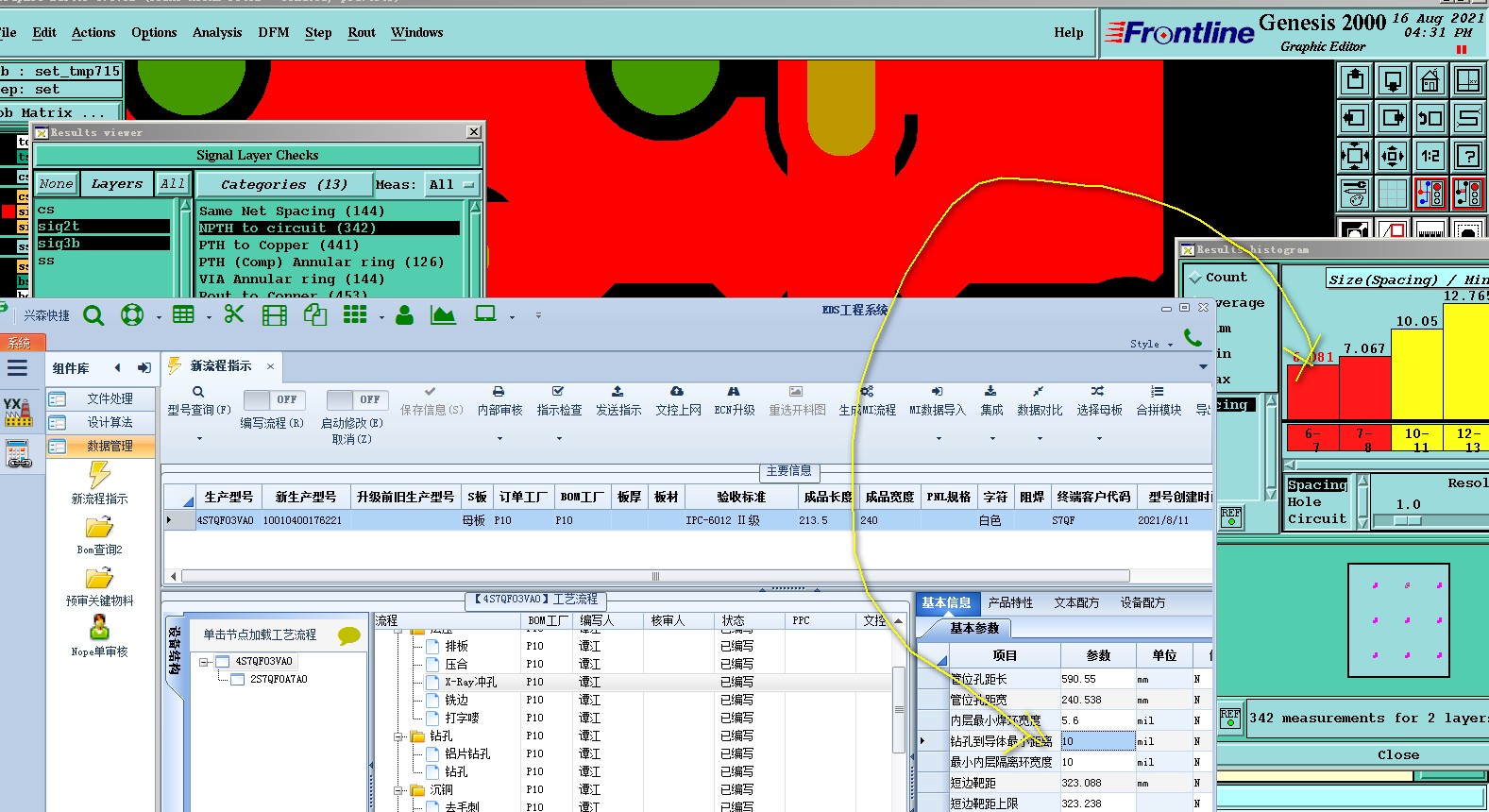Viewport: 1489px width, 812px height.
Task: Open dropdown arrow under MI数据导入
Action: click(938, 438)
